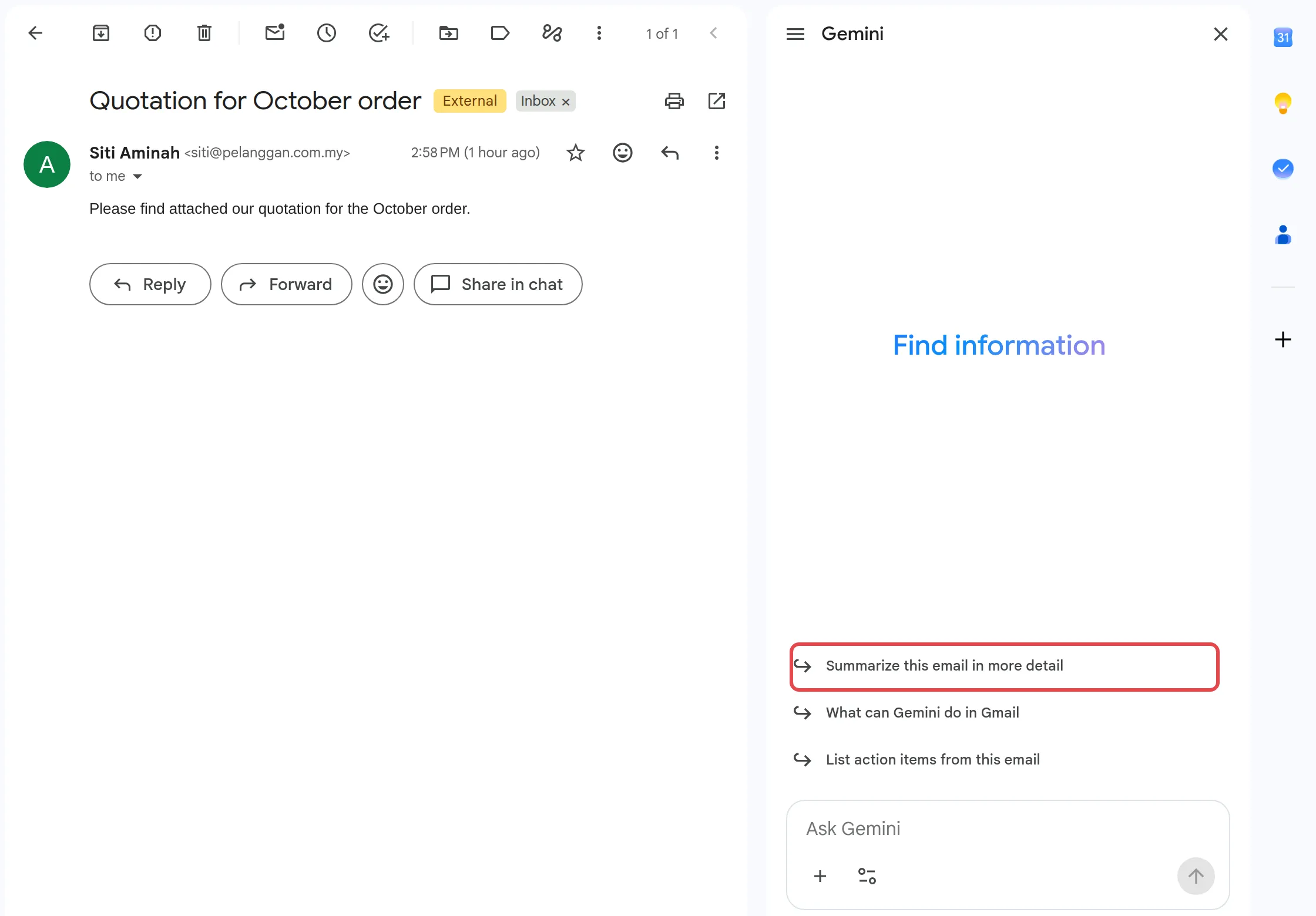Screen dimensions: 1316x916
Task: Open the Gemini settings sliders icon
Action: point(867,876)
